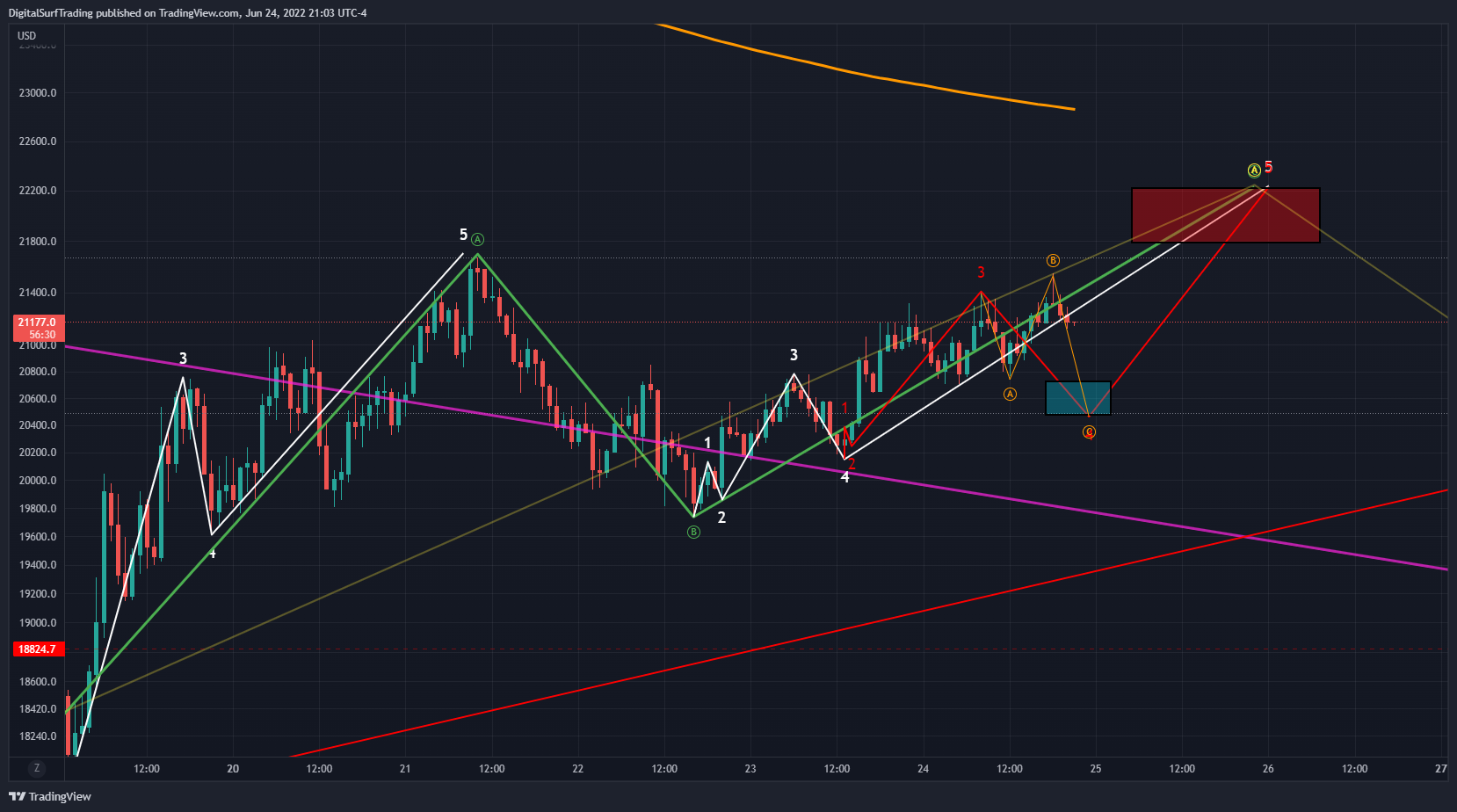The image size is (1457, 812).
Task: Select the orange circled C wave label
Action: click(1089, 431)
